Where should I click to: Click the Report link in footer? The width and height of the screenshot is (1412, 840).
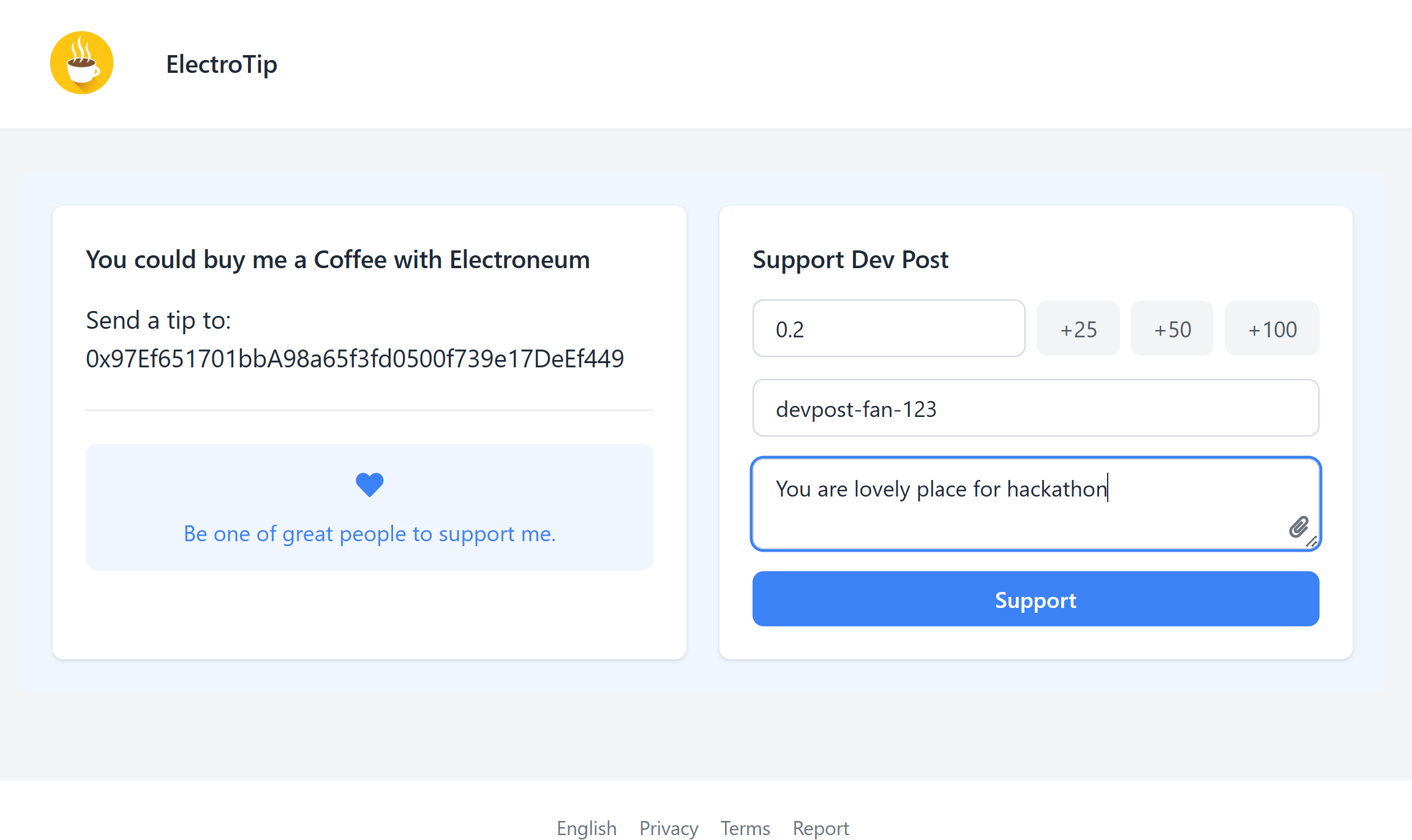click(x=821, y=828)
